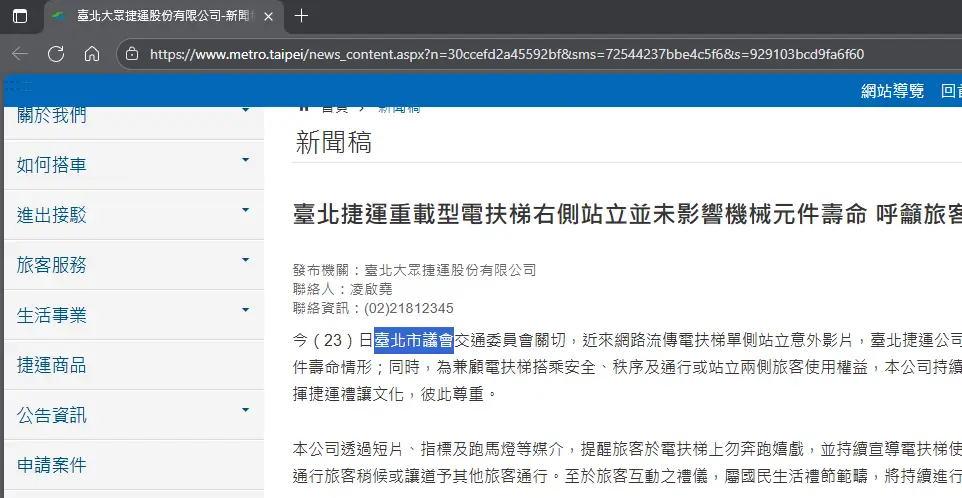Viewport: 962px width, 498px height.
Task: Click dropdown arrow beside 進出接駁
Action: [x=245, y=210]
